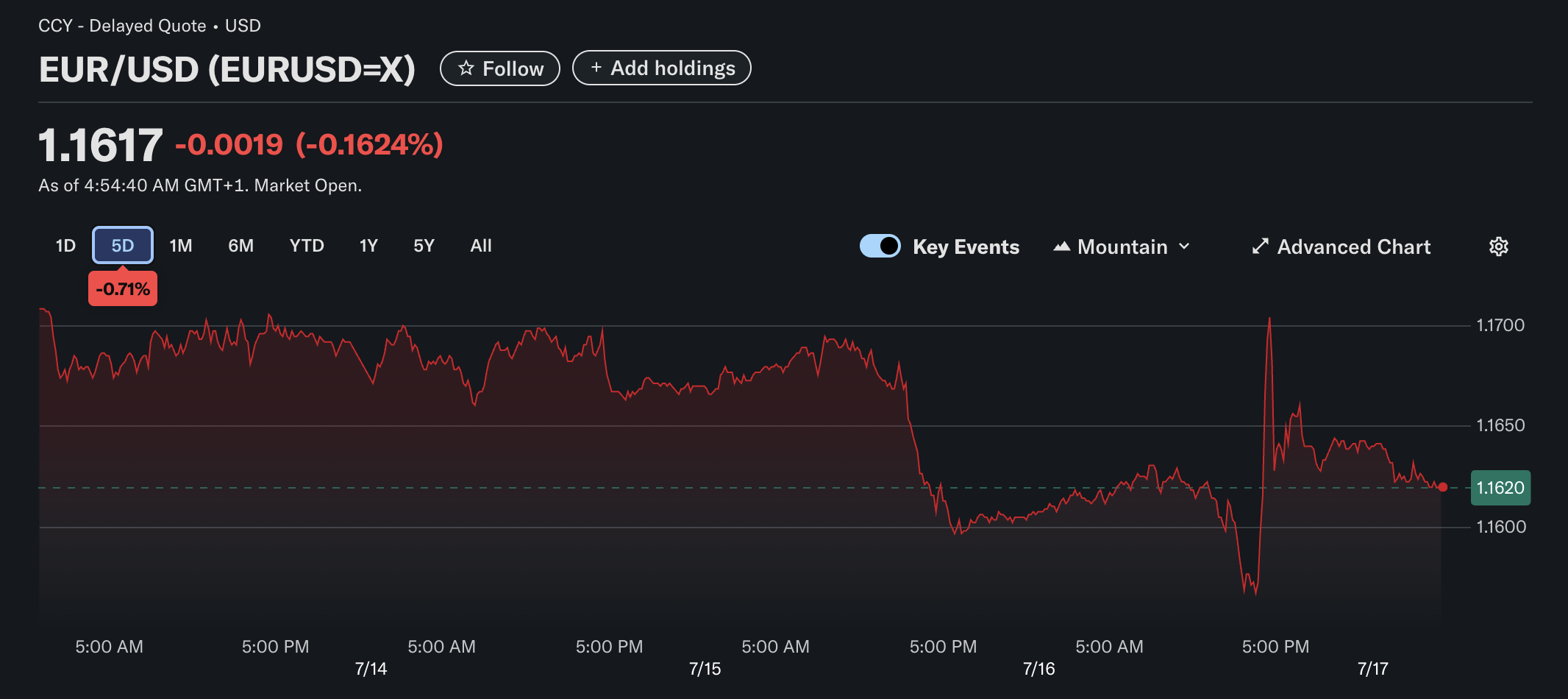
Task: Click the Advanced Chart expand arrow icon
Action: click(1261, 246)
